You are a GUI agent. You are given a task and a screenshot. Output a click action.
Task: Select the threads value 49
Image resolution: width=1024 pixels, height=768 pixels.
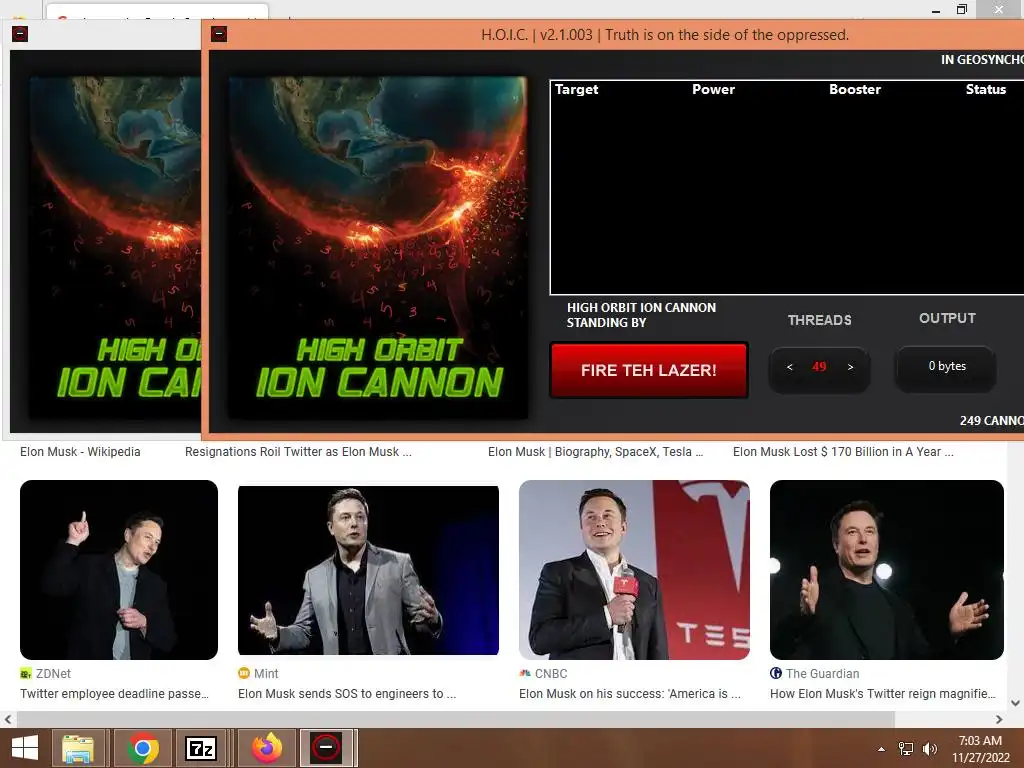click(x=820, y=366)
